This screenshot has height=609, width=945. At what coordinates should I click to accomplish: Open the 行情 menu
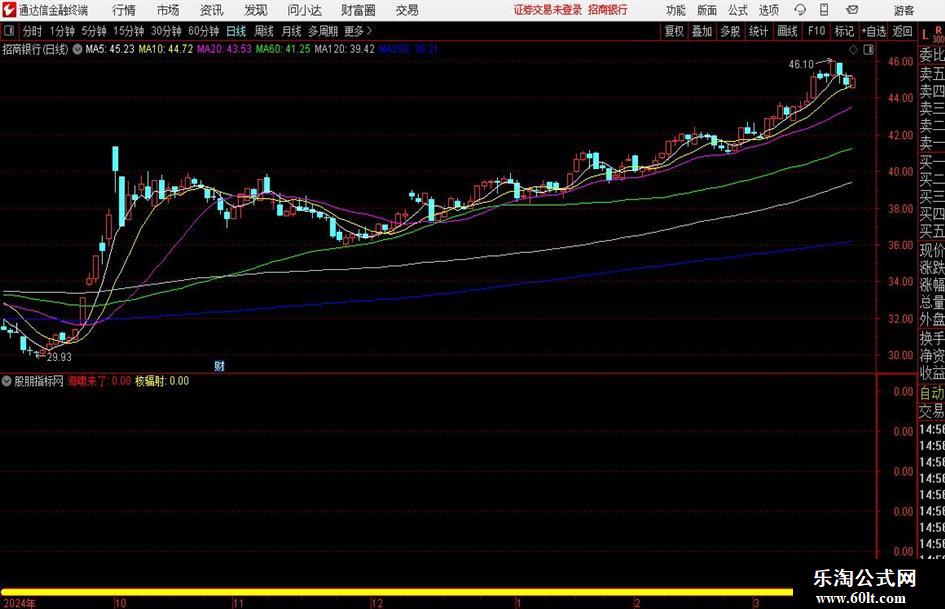124,10
